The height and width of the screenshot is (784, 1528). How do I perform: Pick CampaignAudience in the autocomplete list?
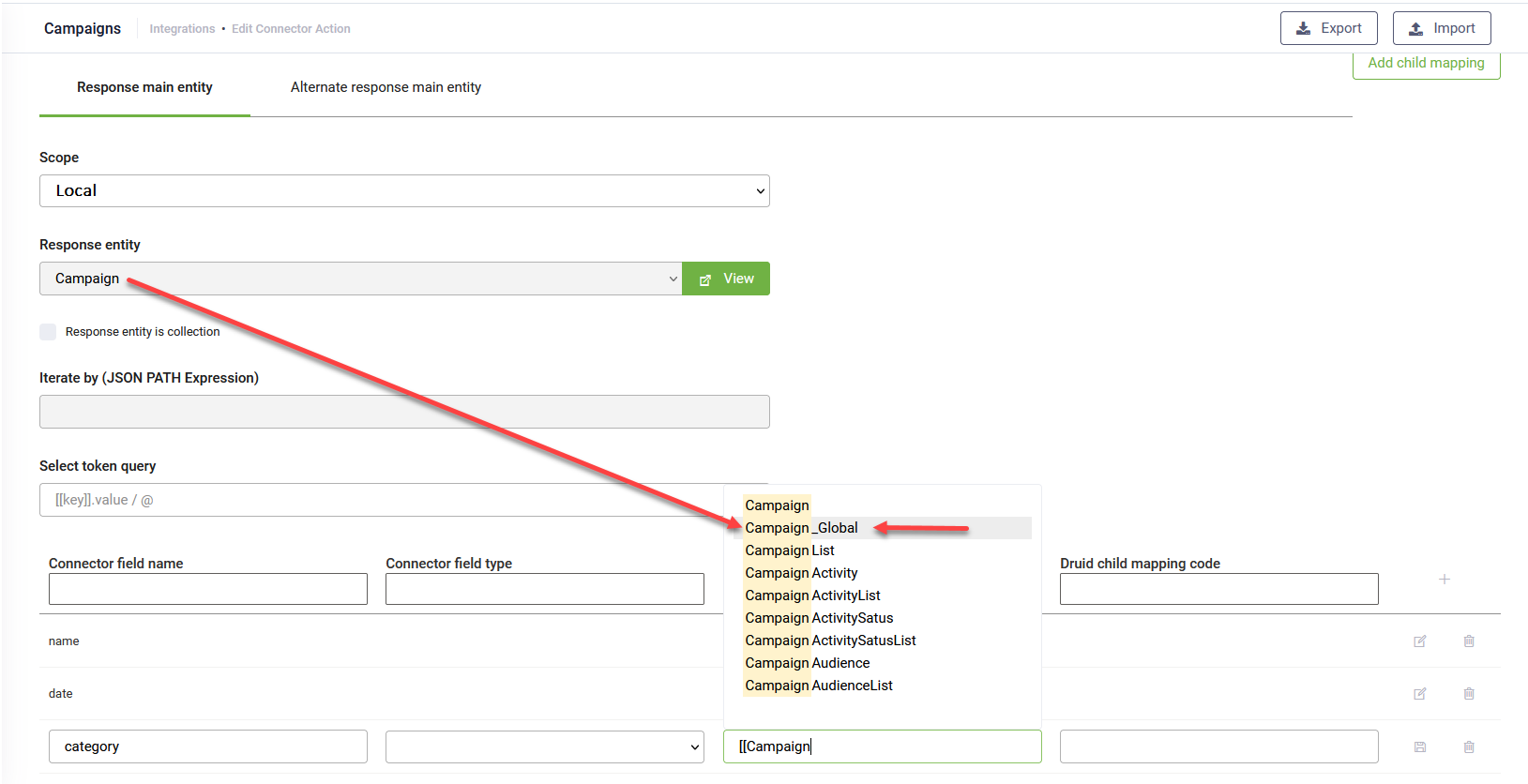pos(807,663)
